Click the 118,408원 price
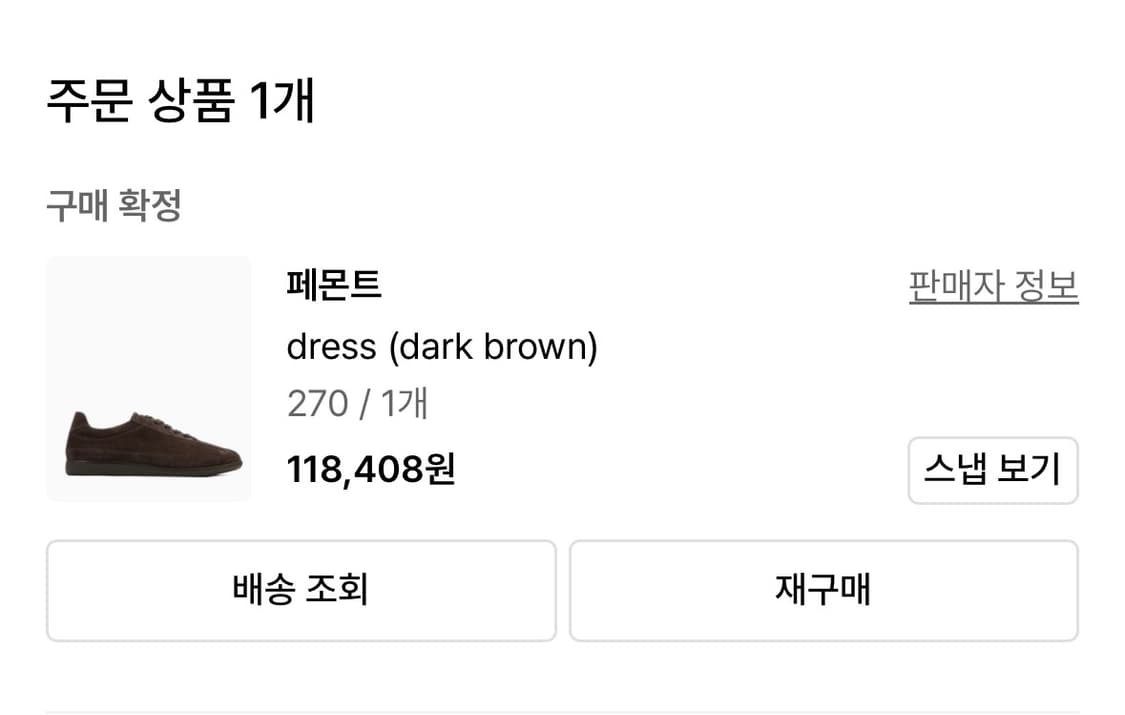The width and height of the screenshot is (1125, 715). 371,468
